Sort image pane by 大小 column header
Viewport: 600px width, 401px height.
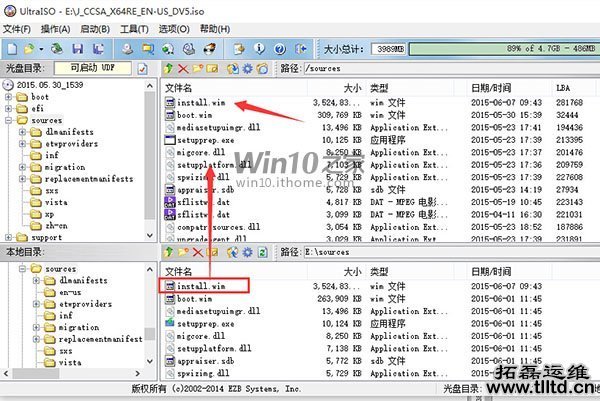click(x=337, y=88)
